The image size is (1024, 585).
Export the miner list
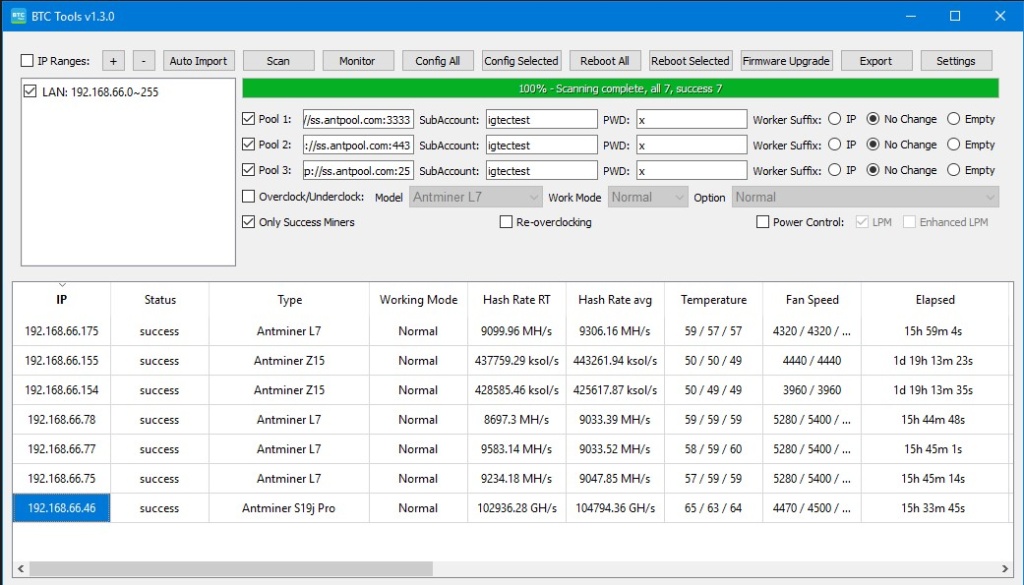tap(876, 61)
